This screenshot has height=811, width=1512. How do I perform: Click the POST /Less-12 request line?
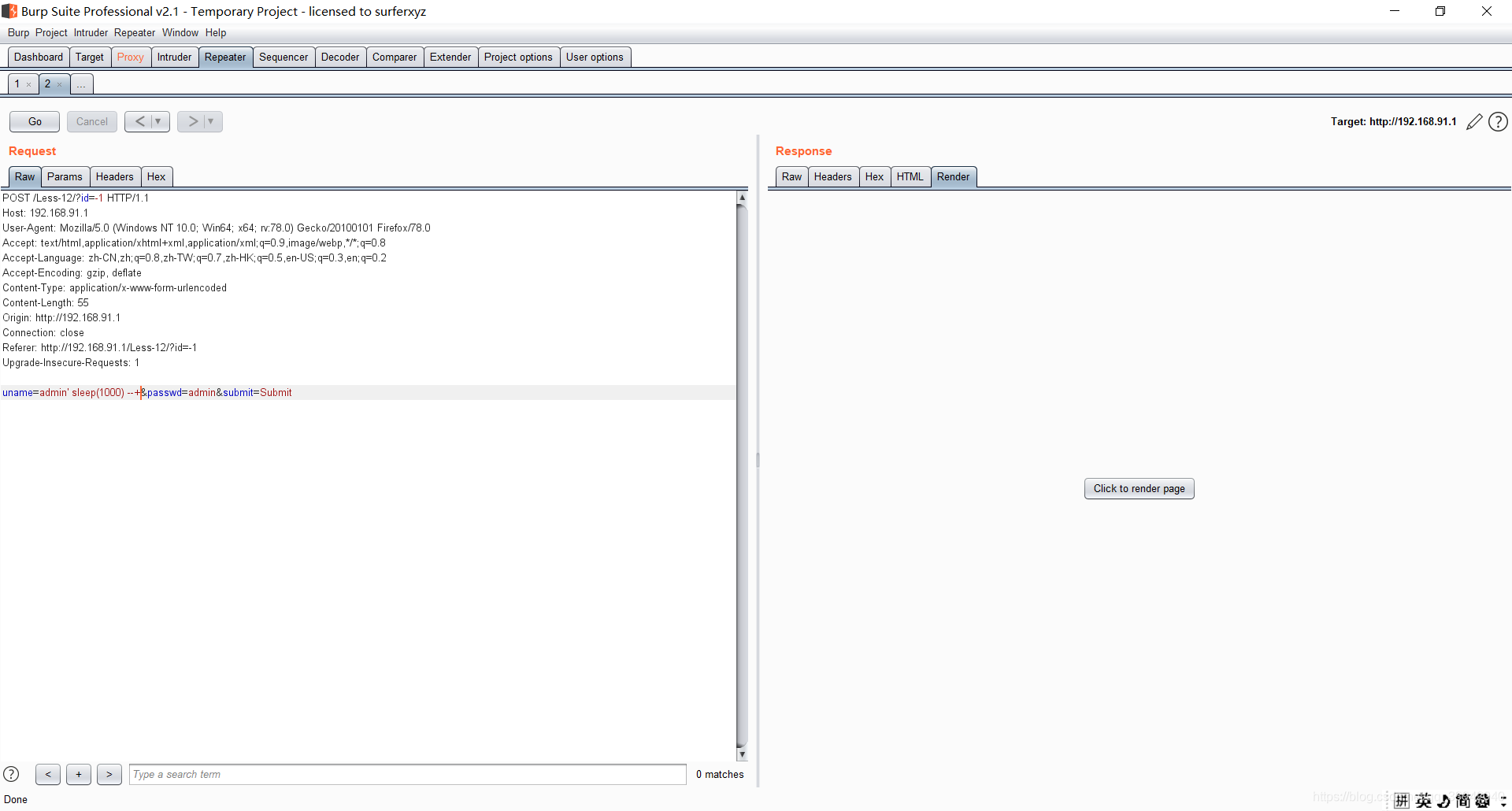(76, 198)
